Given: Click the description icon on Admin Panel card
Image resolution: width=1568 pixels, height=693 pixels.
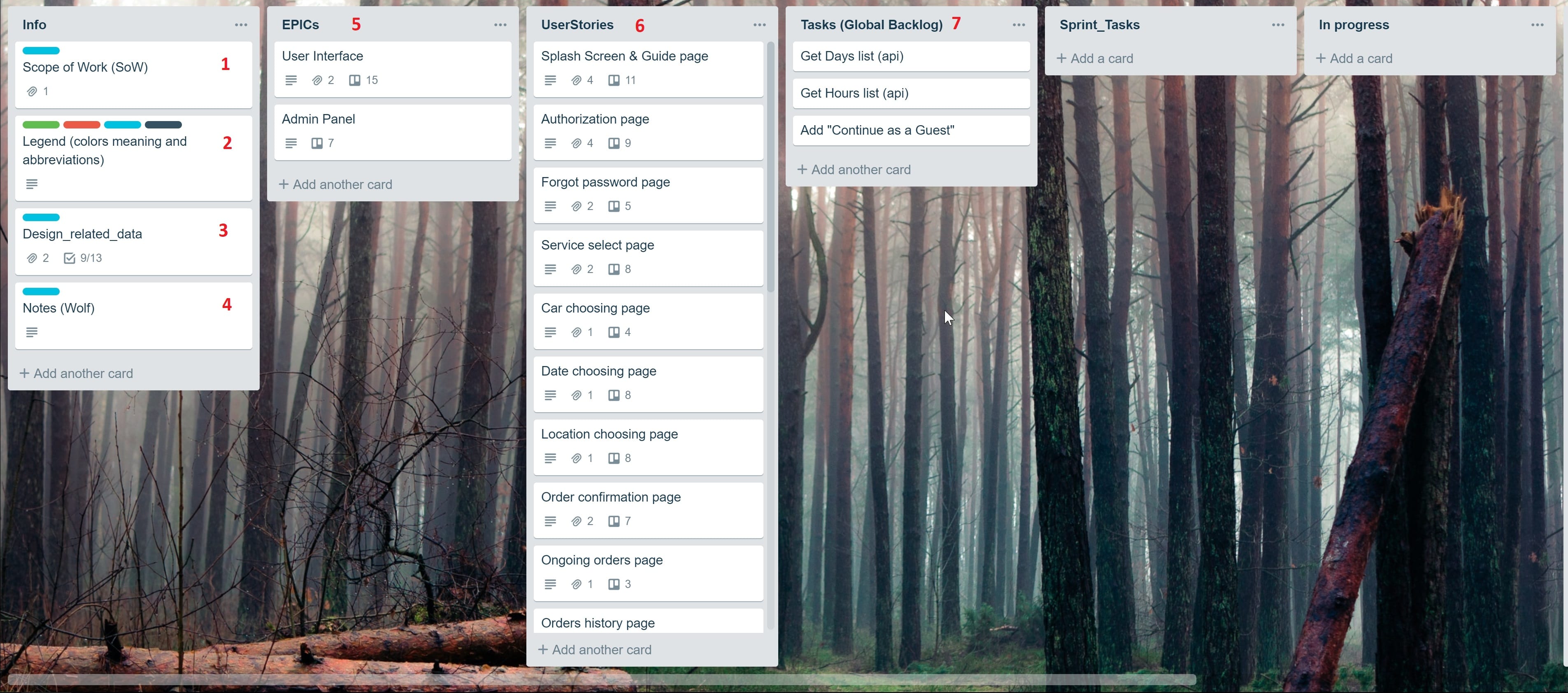Looking at the screenshot, I should pos(290,143).
